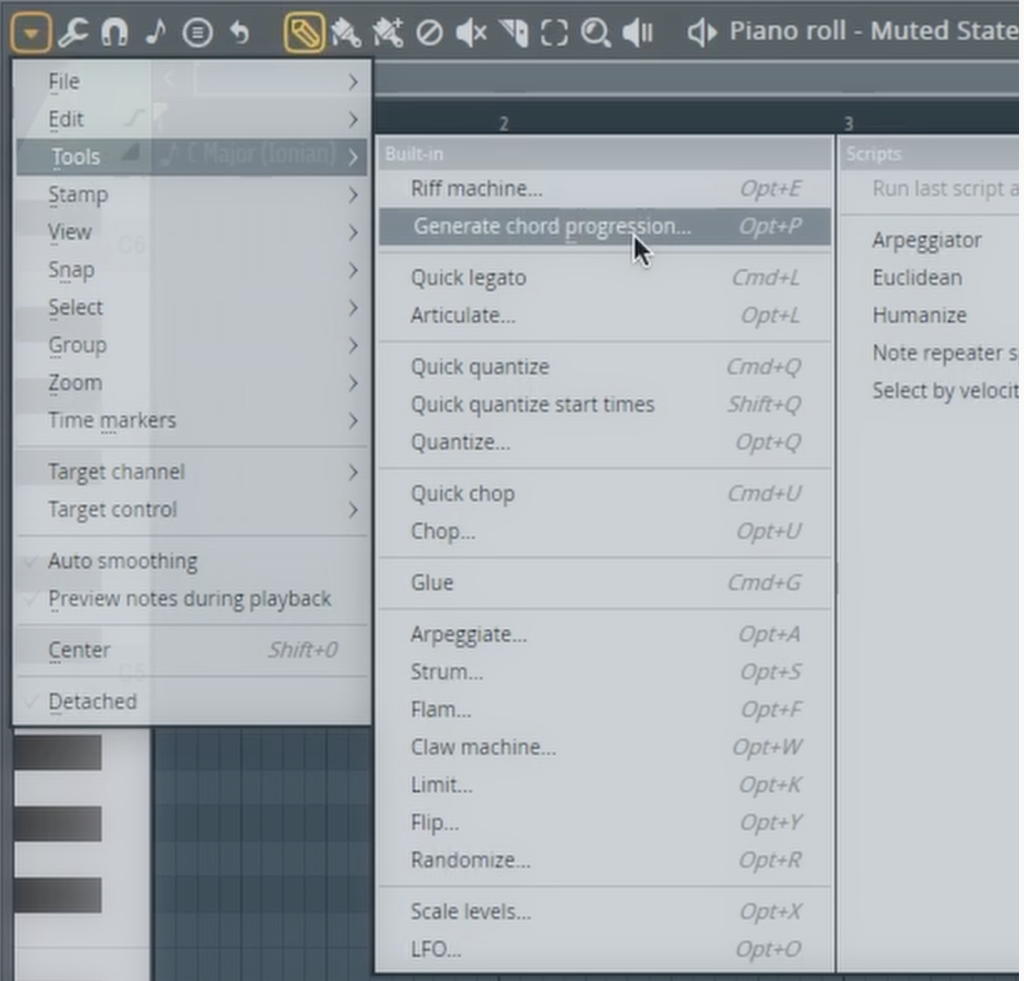
Task: Open the Strum tool
Action: pyautogui.click(x=605, y=672)
